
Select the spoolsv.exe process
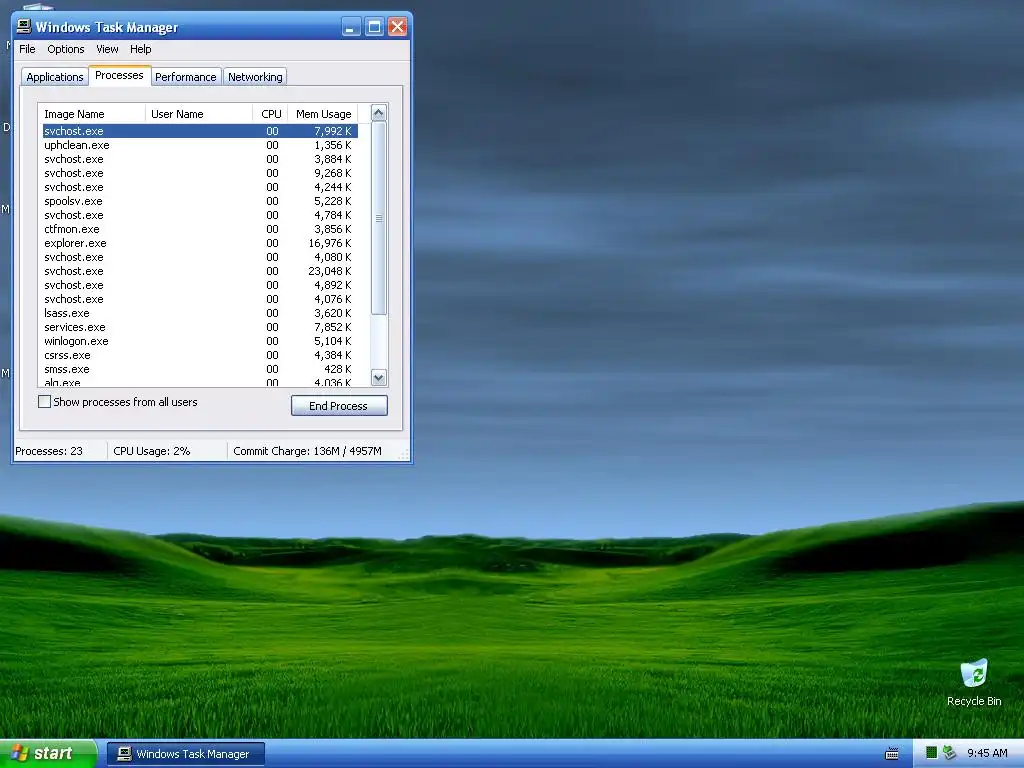point(200,201)
